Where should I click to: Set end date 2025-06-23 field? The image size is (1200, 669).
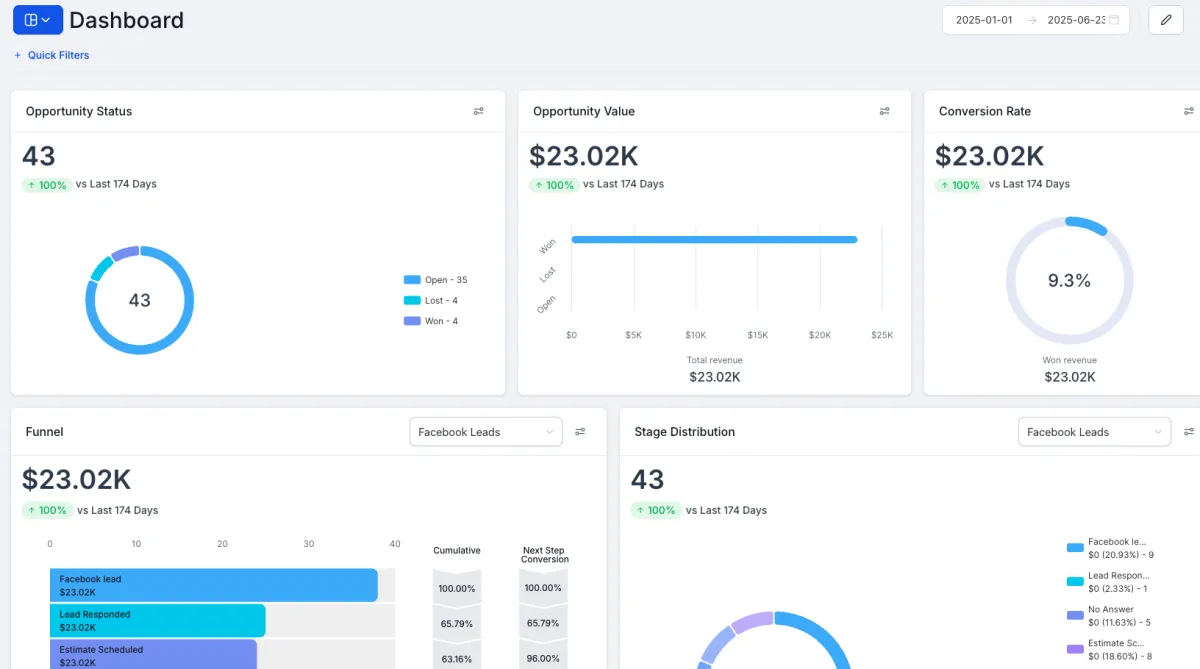1076,20
